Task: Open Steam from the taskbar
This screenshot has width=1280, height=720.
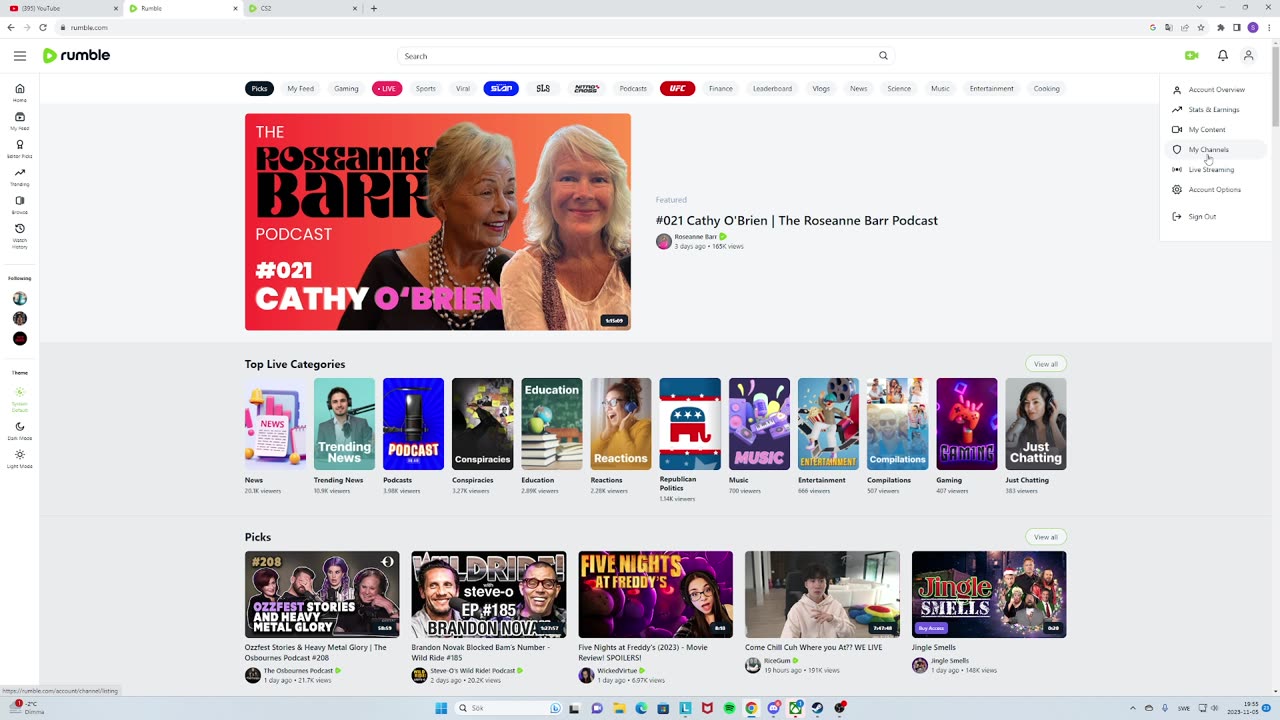Action: point(817,708)
